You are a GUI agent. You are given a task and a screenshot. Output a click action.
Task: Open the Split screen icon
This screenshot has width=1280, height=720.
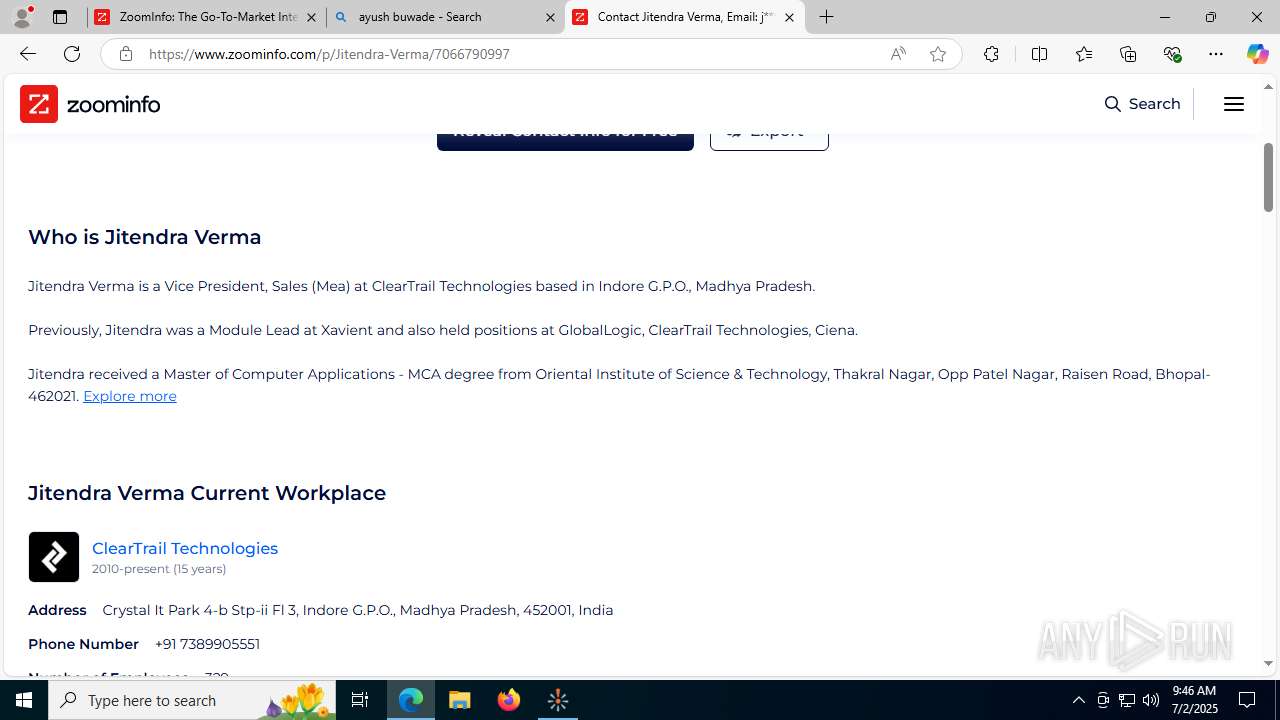[1039, 54]
